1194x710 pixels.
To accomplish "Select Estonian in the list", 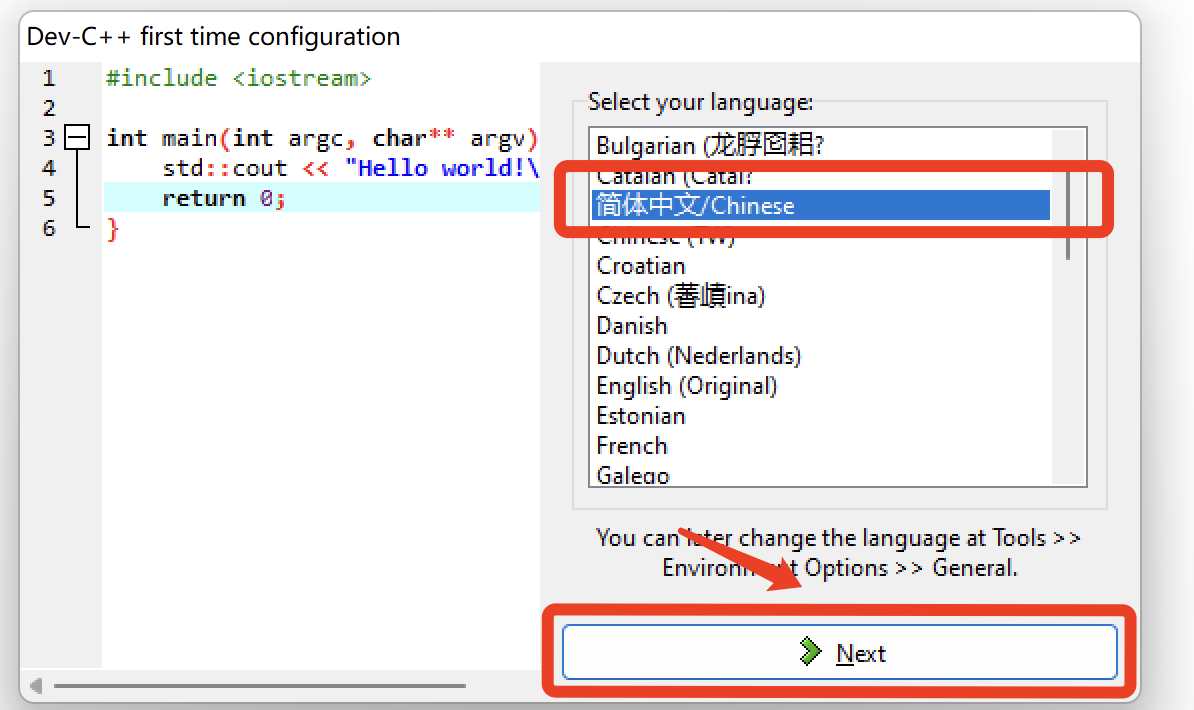I will tap(640, 415).
